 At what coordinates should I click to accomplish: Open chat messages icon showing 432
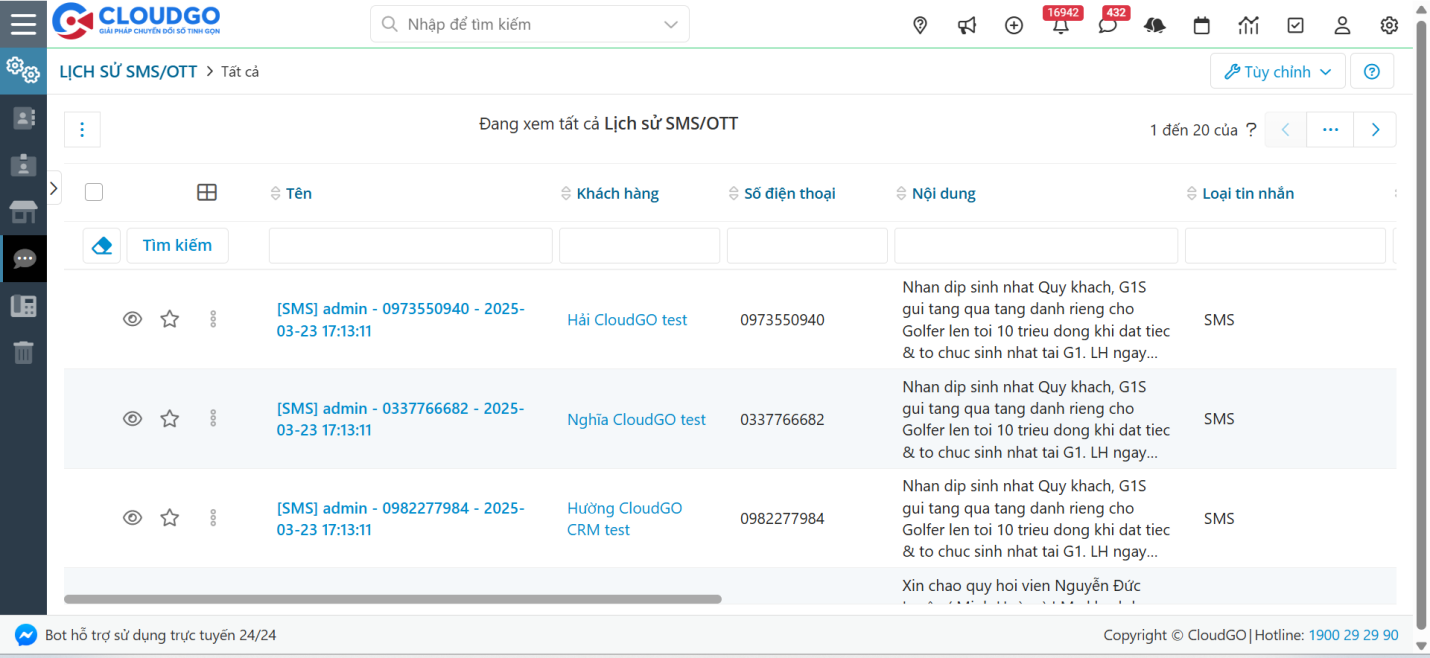(x=1107, y=25)
